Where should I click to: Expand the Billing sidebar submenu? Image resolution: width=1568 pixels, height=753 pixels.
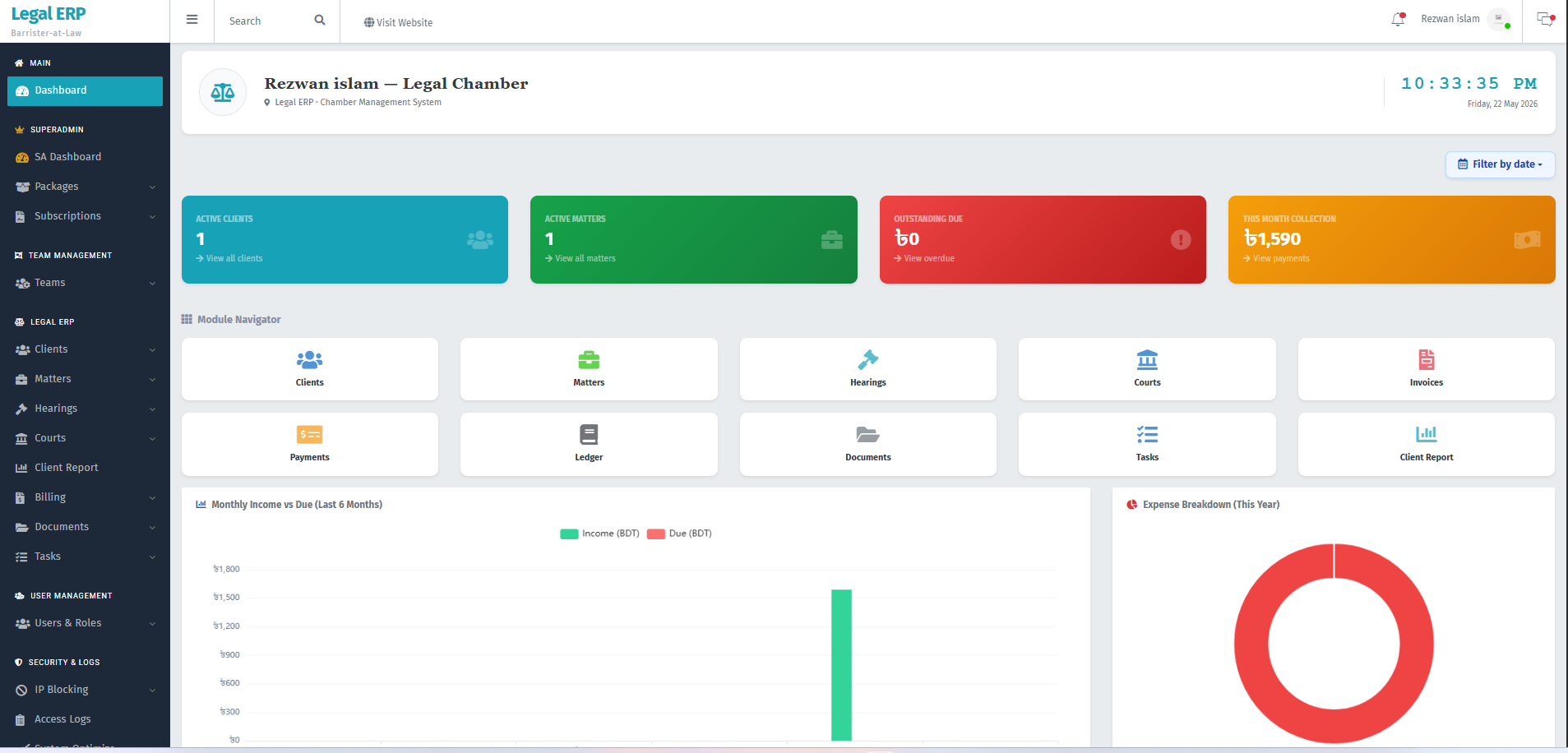[85, 497]
